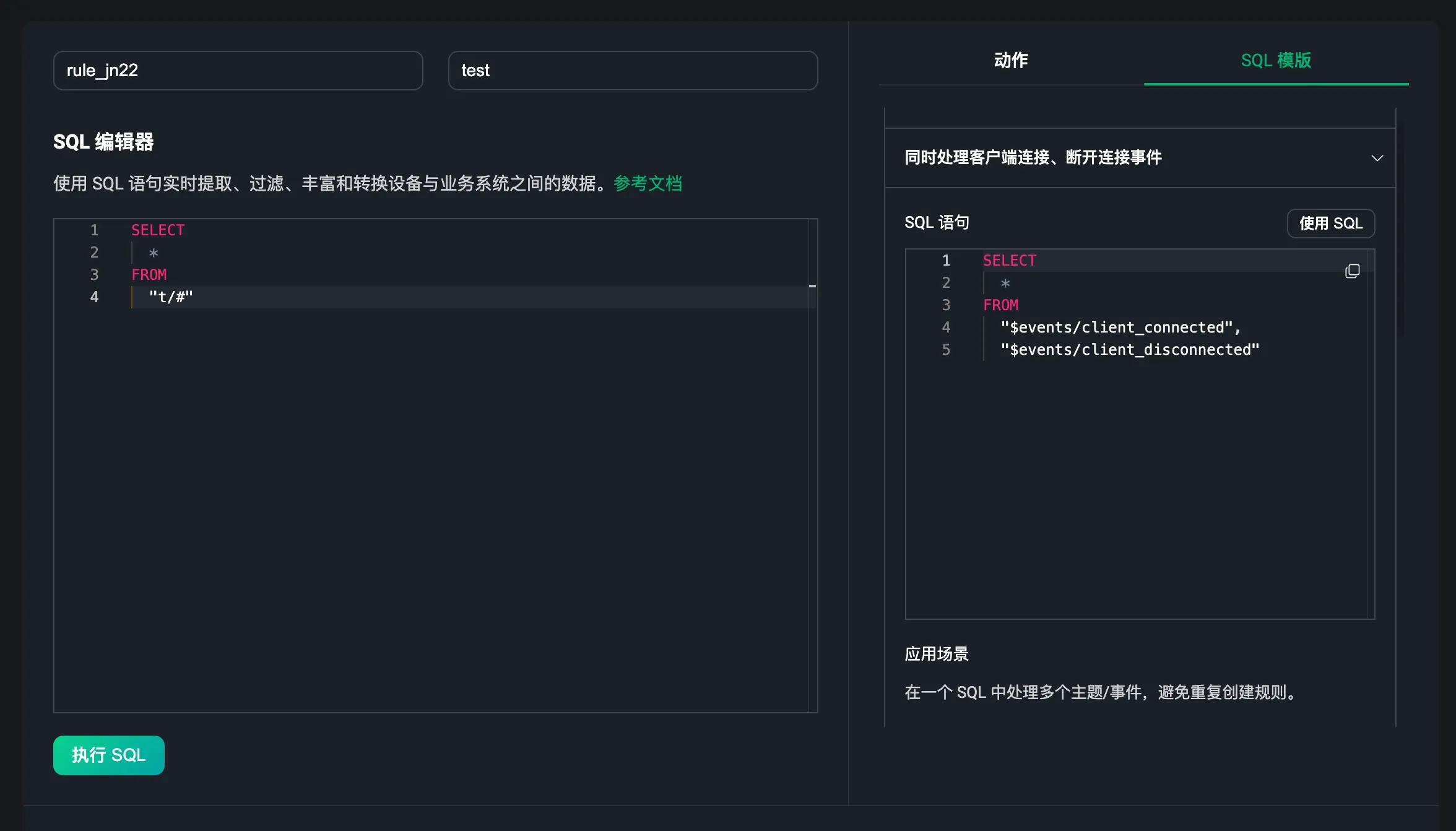Screen dimensions: 1456x831
Task: Click the SQL 语句 label
Action: click(x=937, y=222)
